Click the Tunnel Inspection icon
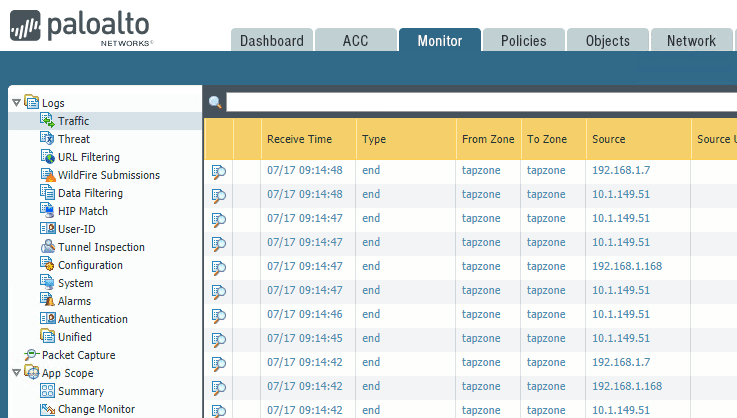This screenshot has width=737, height=418. 47,246
